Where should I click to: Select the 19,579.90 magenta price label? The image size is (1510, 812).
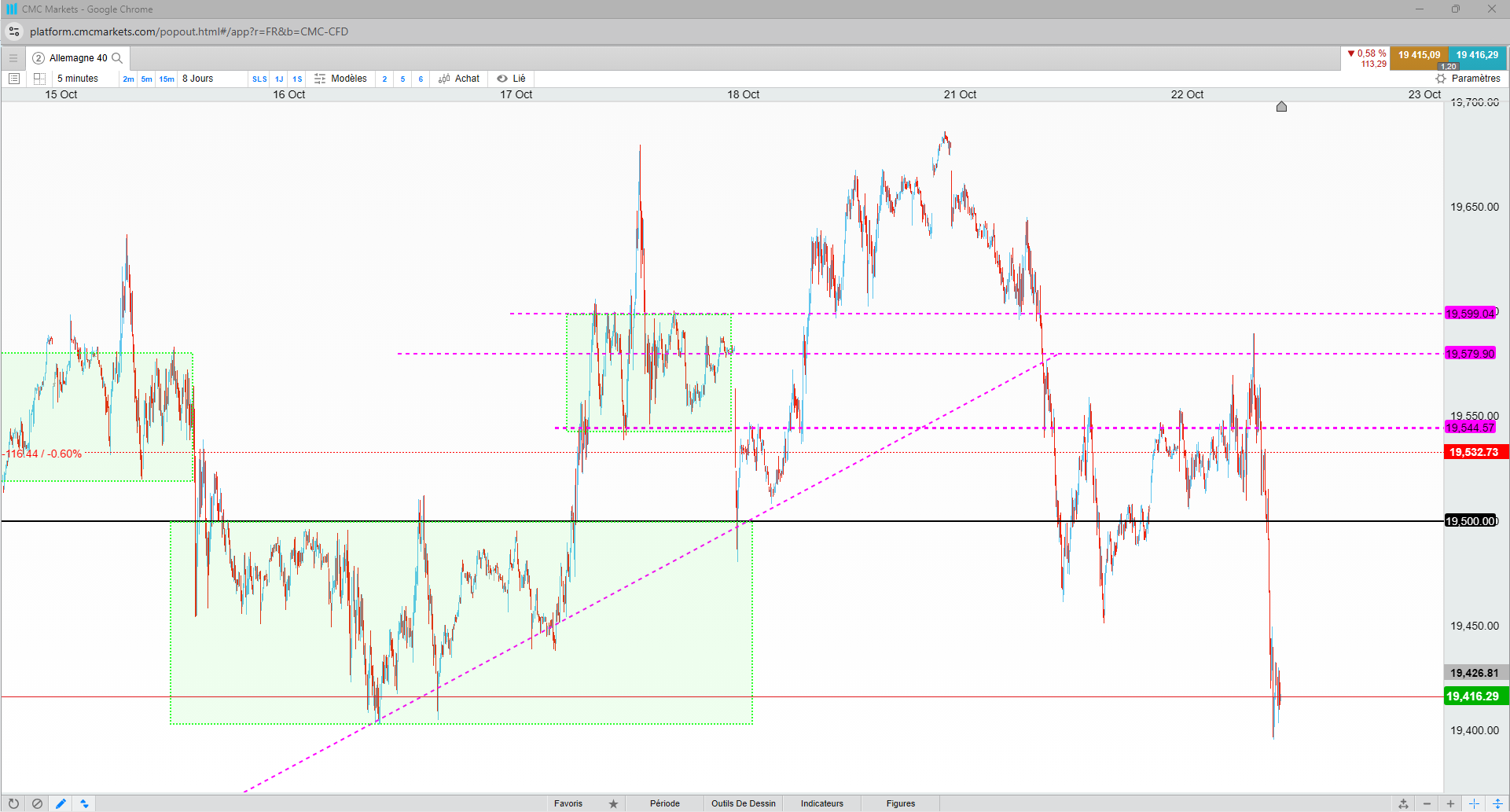(x=1470, y=354)
